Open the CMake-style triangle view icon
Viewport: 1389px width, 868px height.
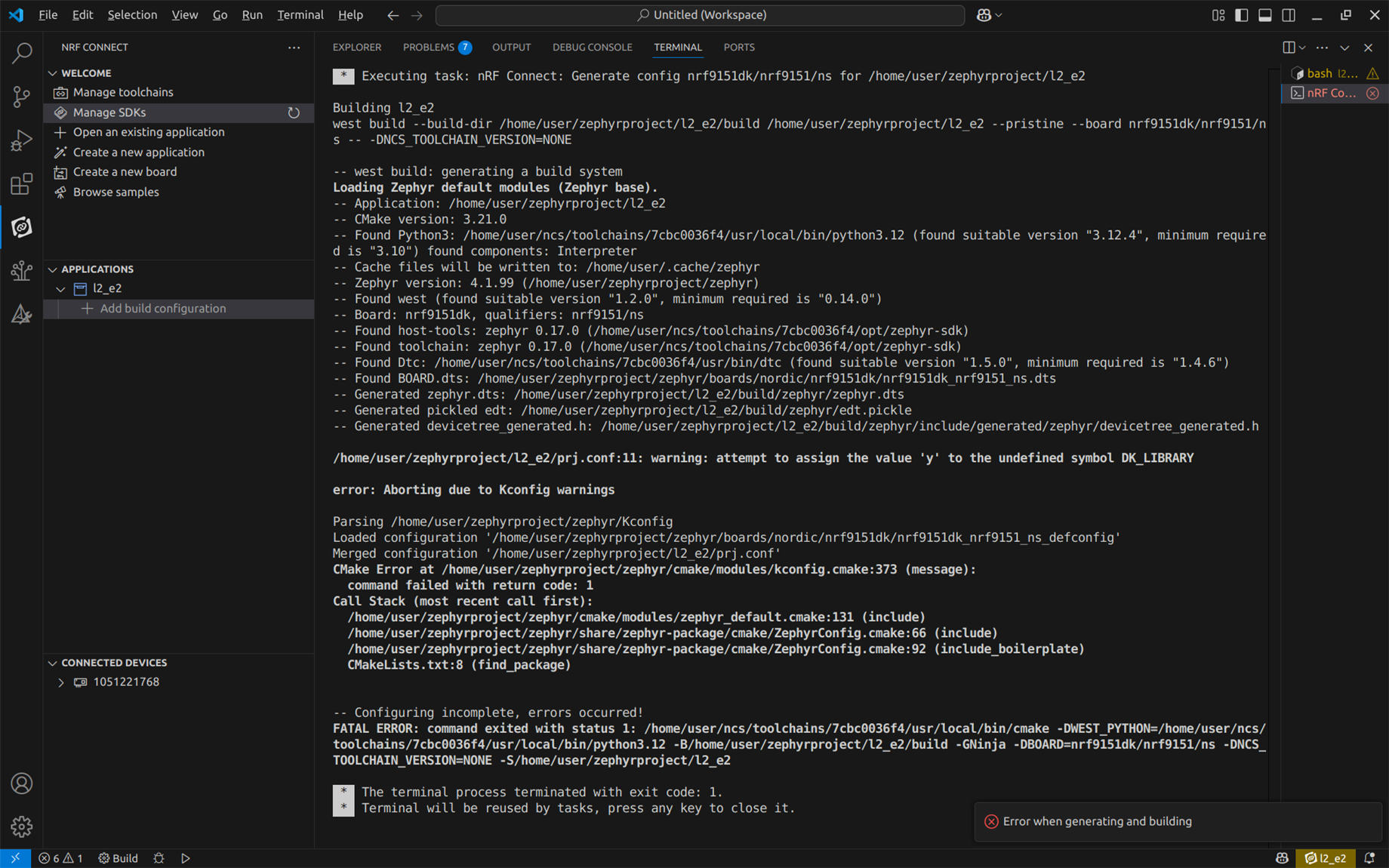pos(22,314)
